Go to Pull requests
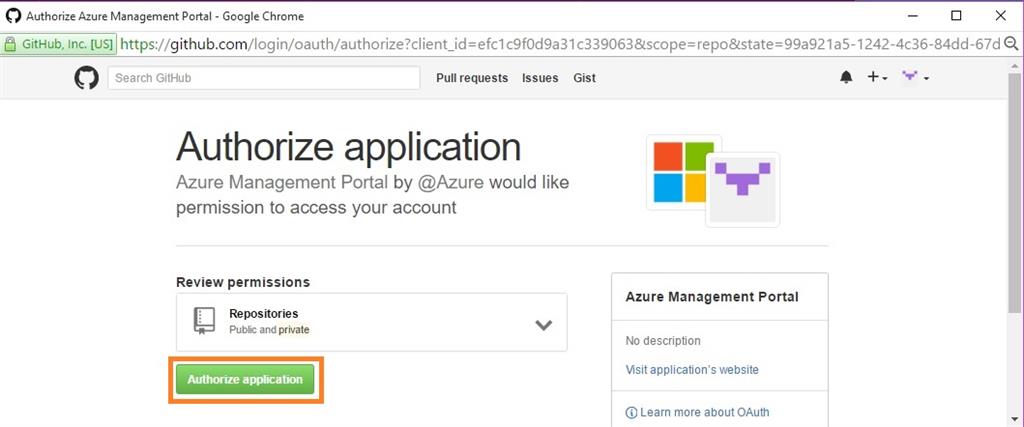The width and height of the screenshot is (1024, 427). (x=472, y=78)
